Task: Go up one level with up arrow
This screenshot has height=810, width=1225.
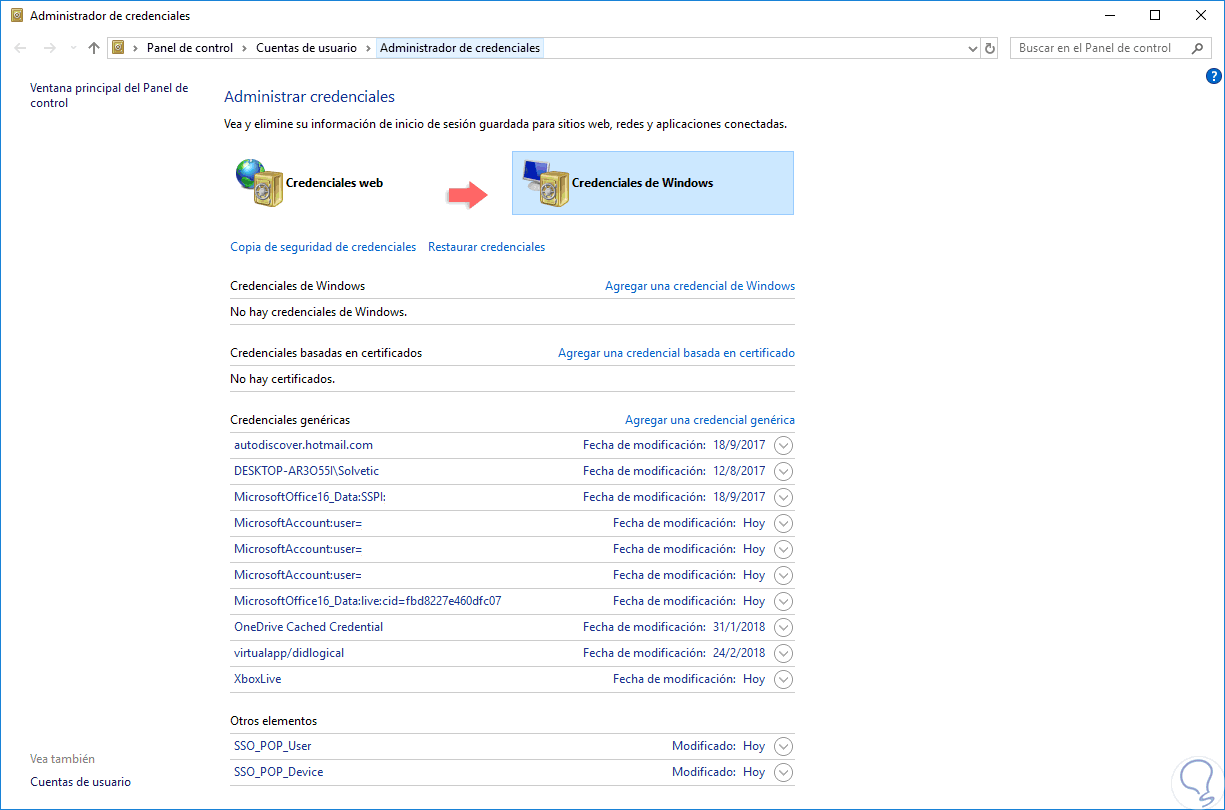Action: [x=94, y=48]
